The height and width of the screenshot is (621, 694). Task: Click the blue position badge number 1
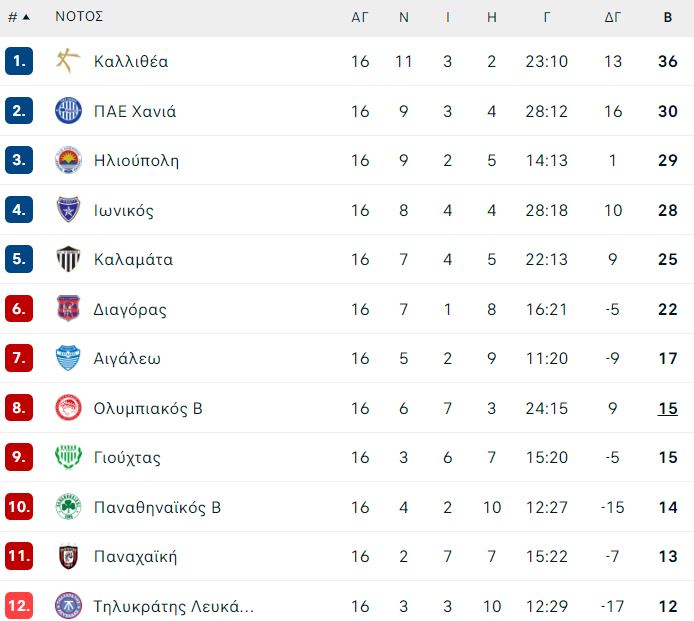(19, 61)
